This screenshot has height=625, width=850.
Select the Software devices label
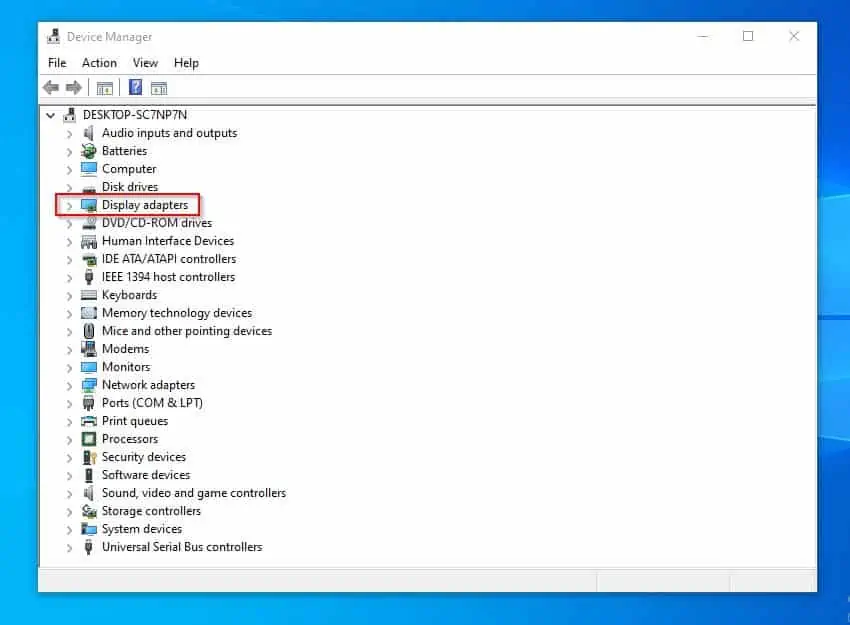pyautogui.click(x=146, y=475)
